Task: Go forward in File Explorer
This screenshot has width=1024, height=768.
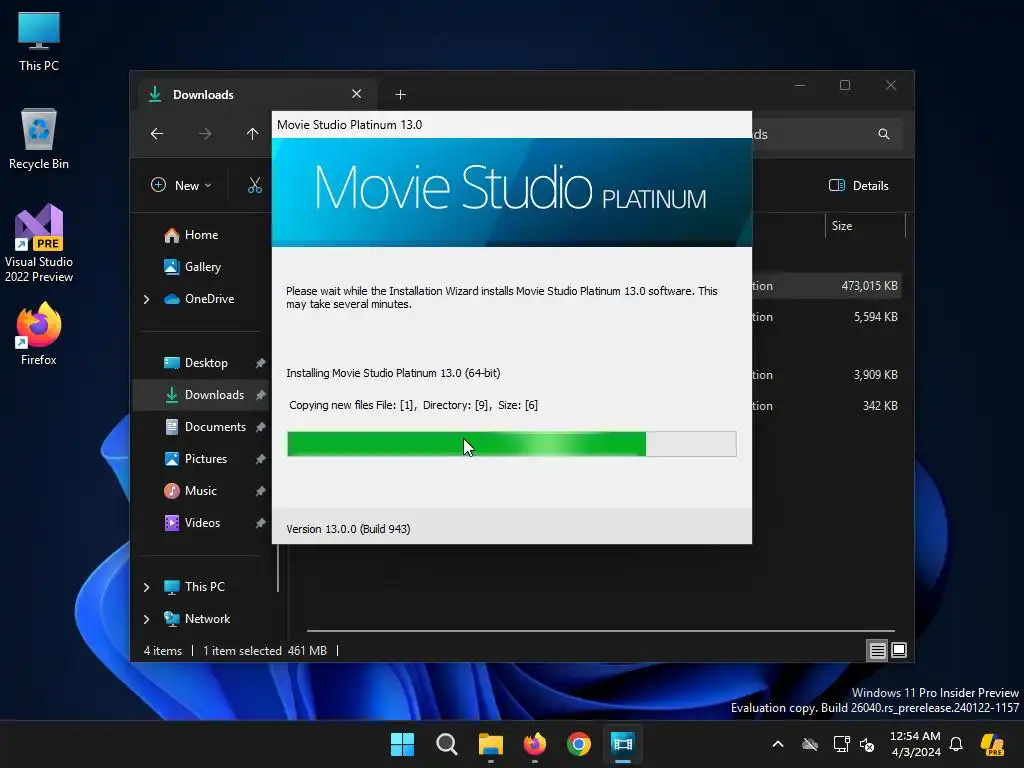Action: pos(205,134)
